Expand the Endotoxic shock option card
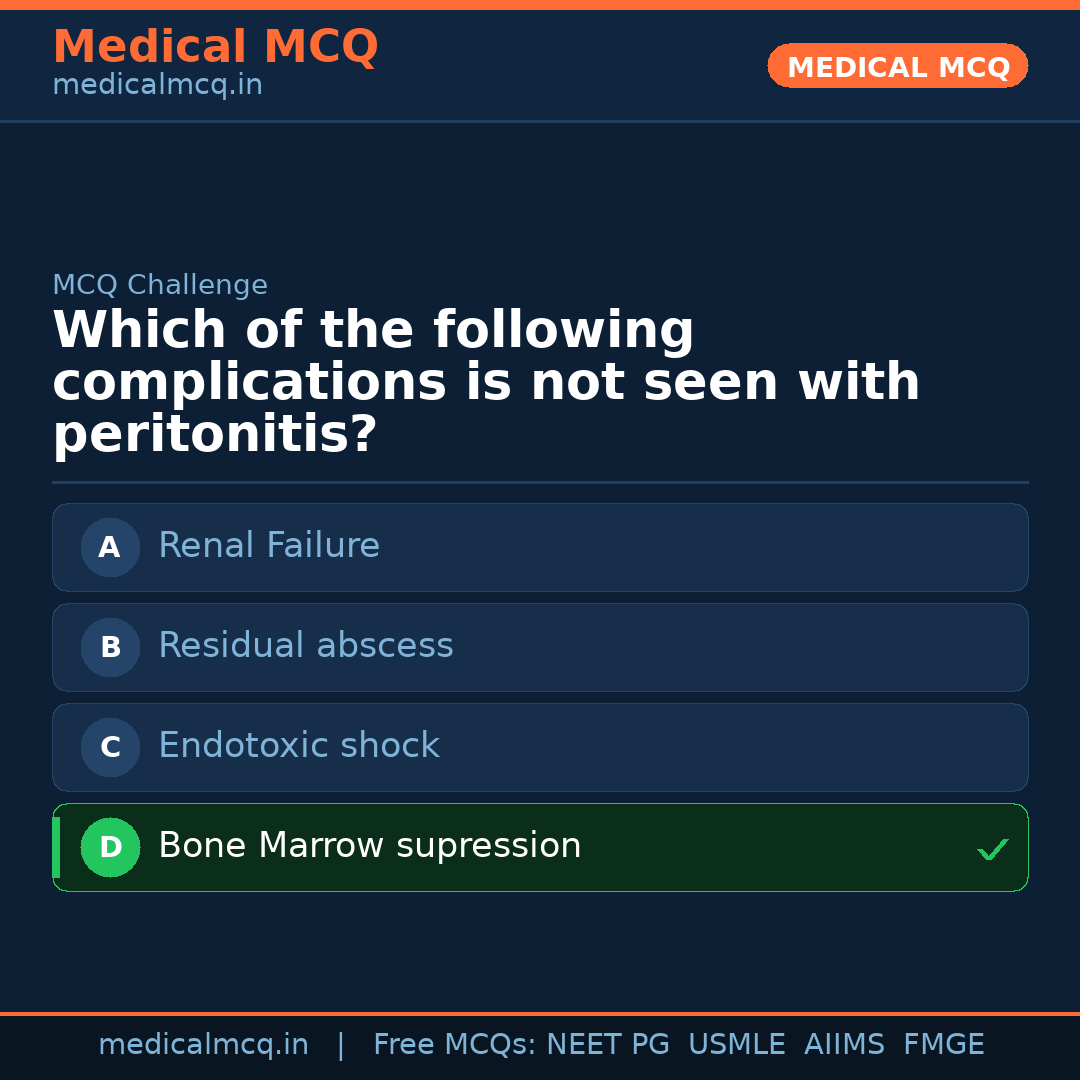This screenshot has height=1080, width=1080. pos(540,747)
